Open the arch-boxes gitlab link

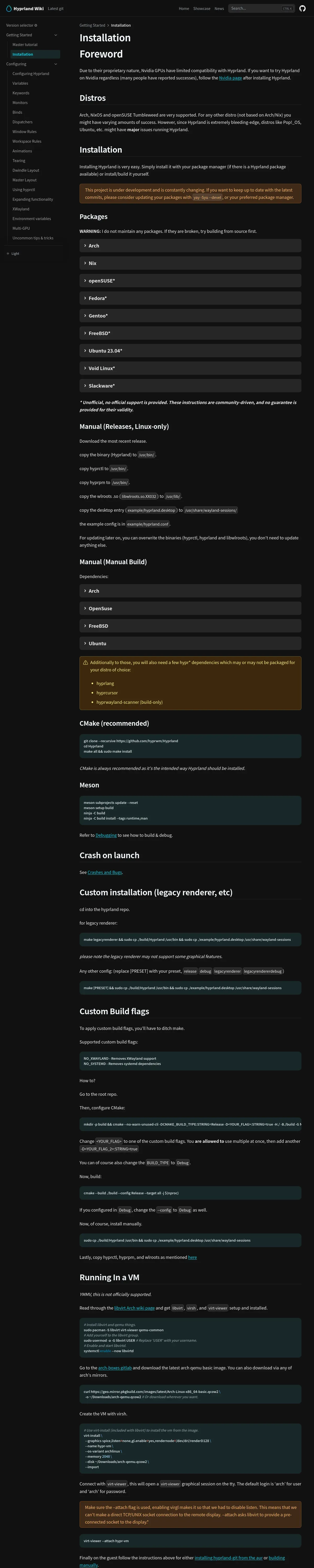(115, 1368)
